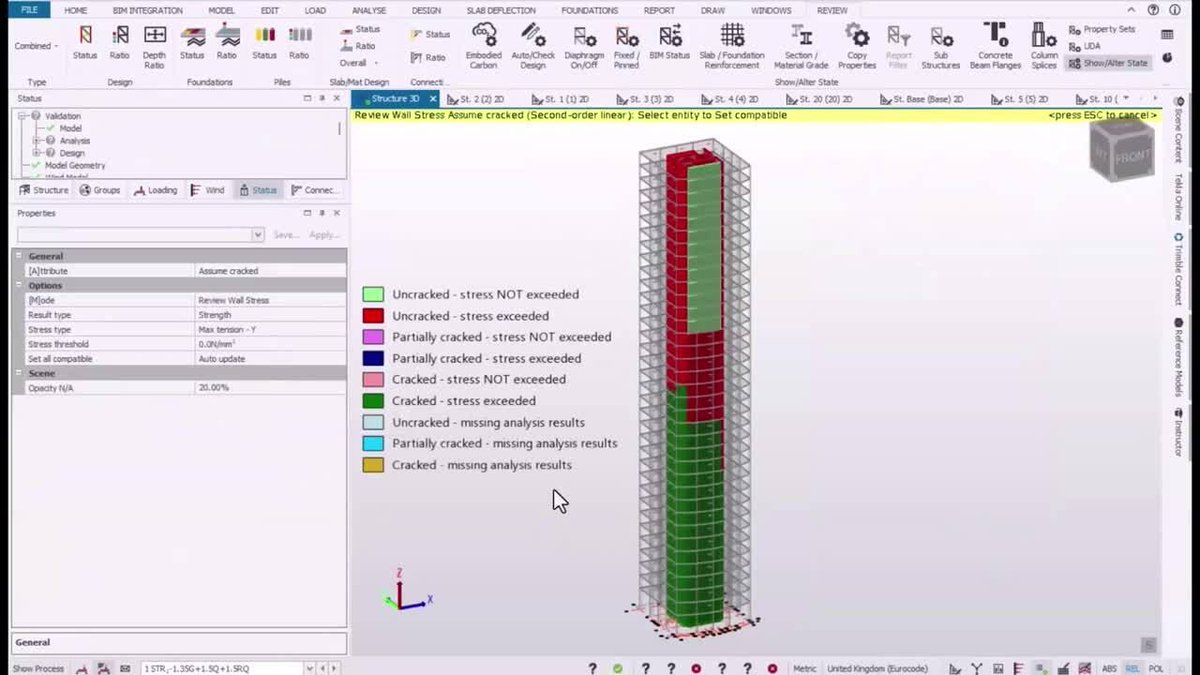Click the green Cracked stress exceeded swatch

(x=372, y=400)
